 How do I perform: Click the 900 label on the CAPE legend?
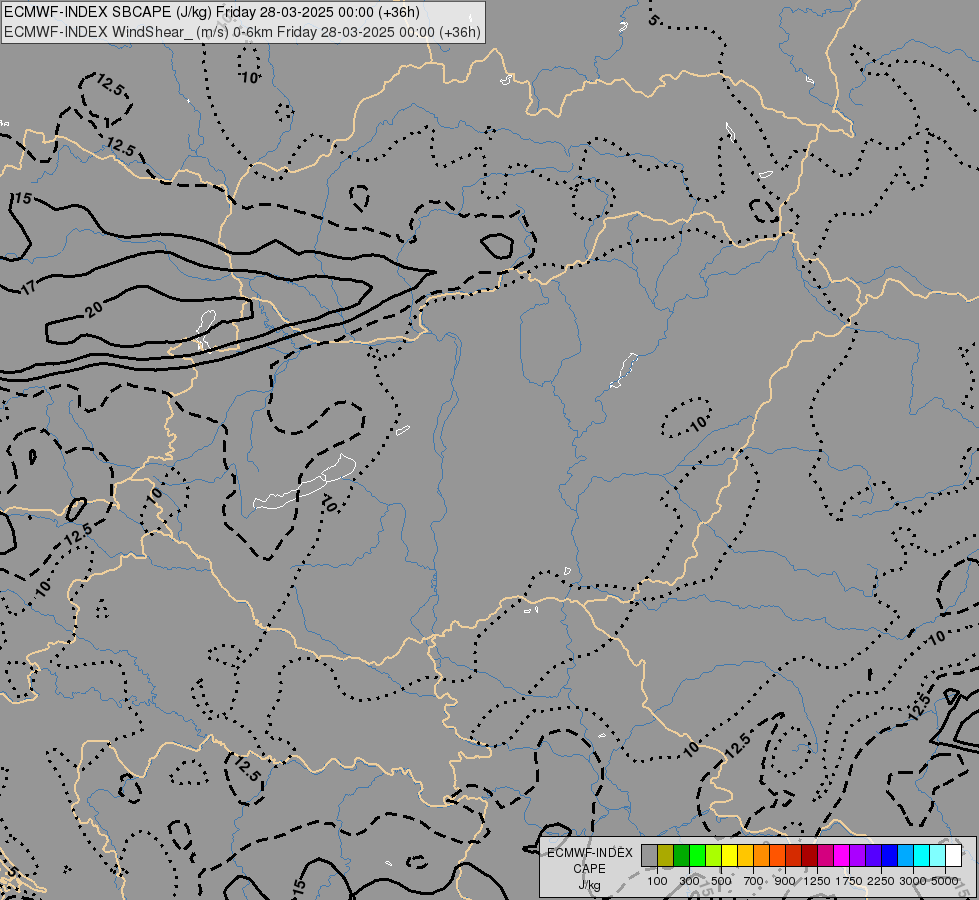coord(785,881)
